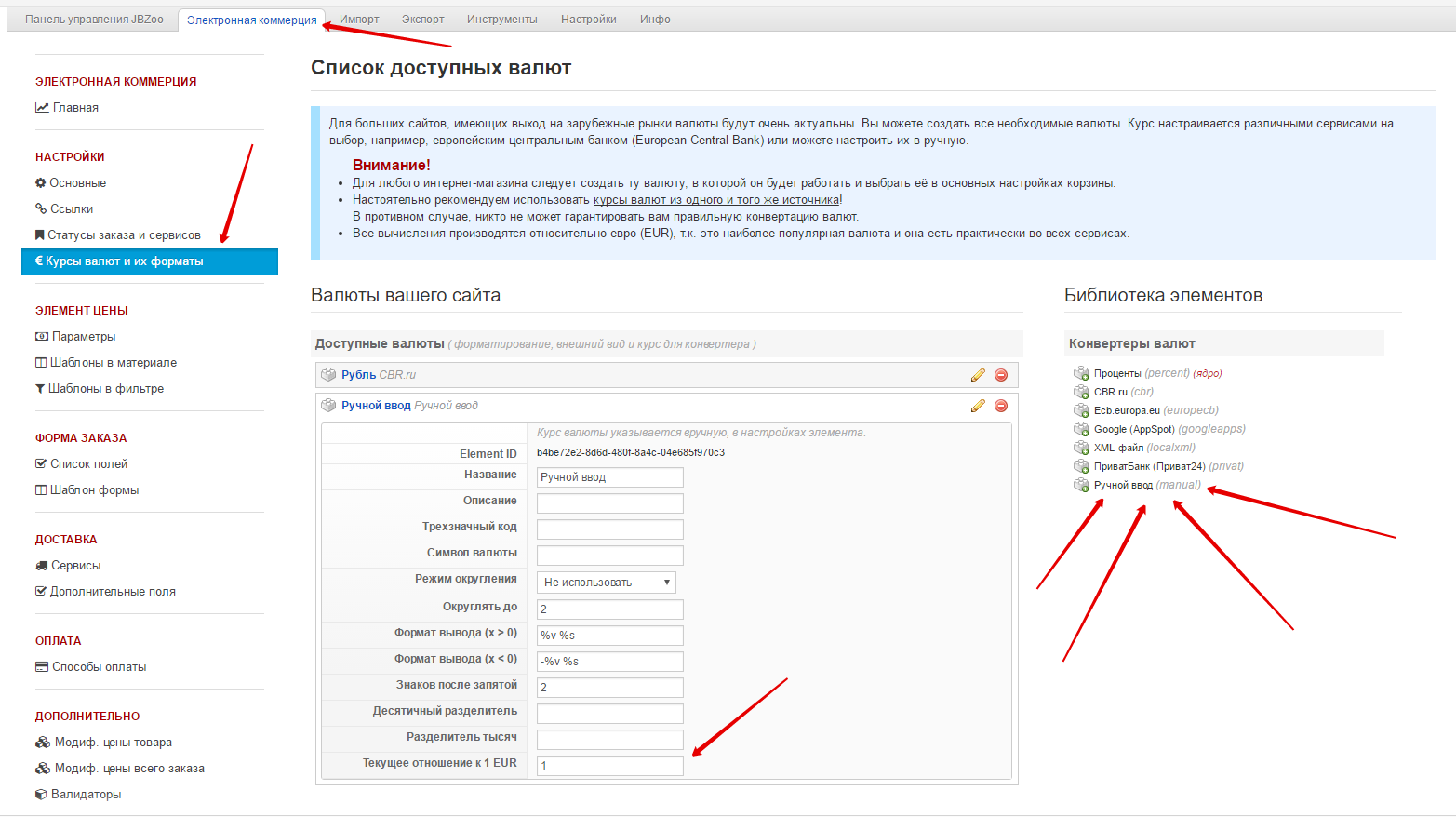Click the add icon beside ПриватБанк converter
Viewport: 1456px width, 817px height.
coord(1081,466)
